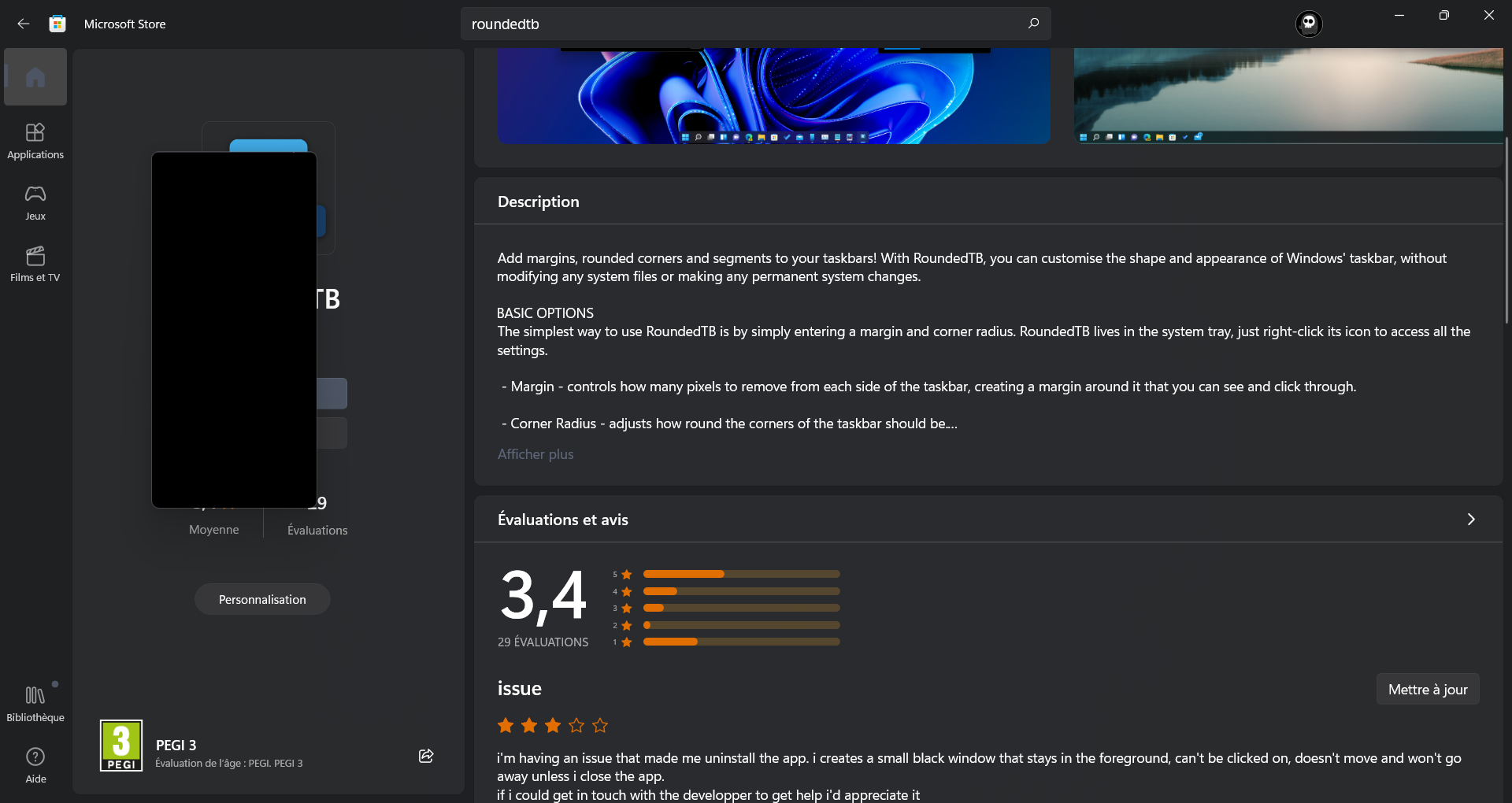Click the review title 'issue'
This screenshot has width=1512, height=803.
pyautogui.click(x=520, y=689)
